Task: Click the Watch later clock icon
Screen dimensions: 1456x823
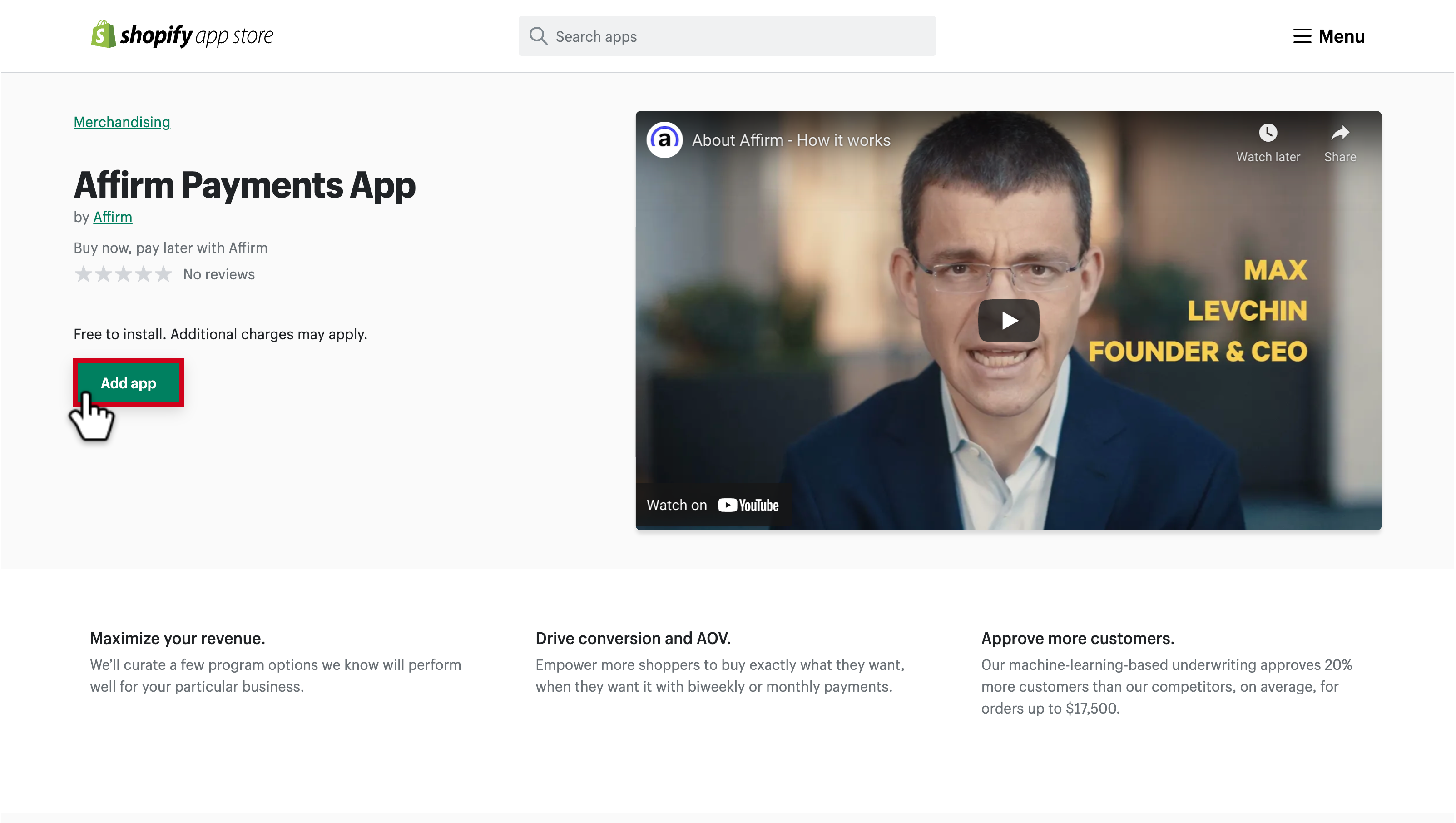Action: tap(1269, 134)
